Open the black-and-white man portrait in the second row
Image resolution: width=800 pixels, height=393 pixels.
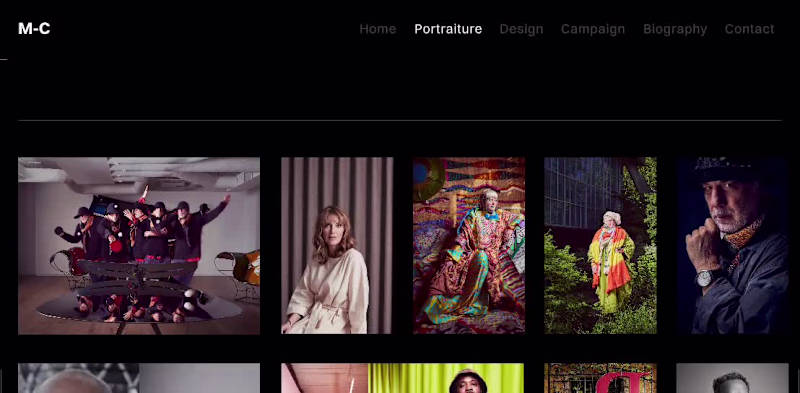733,378
